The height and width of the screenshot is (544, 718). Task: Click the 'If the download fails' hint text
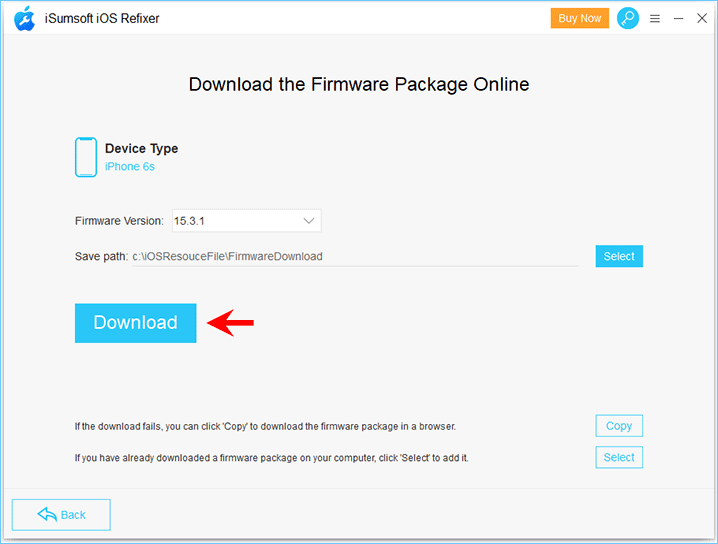[x=265, y=426]
